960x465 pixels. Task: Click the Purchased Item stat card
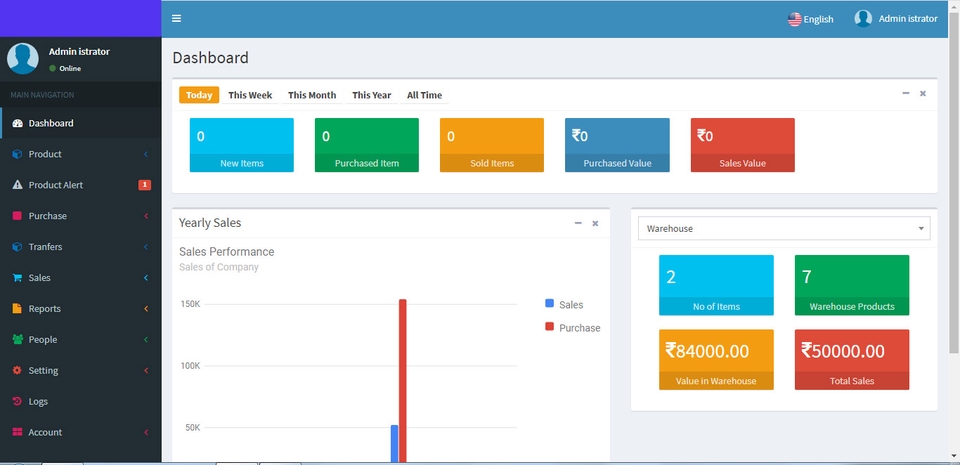click(367, 145)
